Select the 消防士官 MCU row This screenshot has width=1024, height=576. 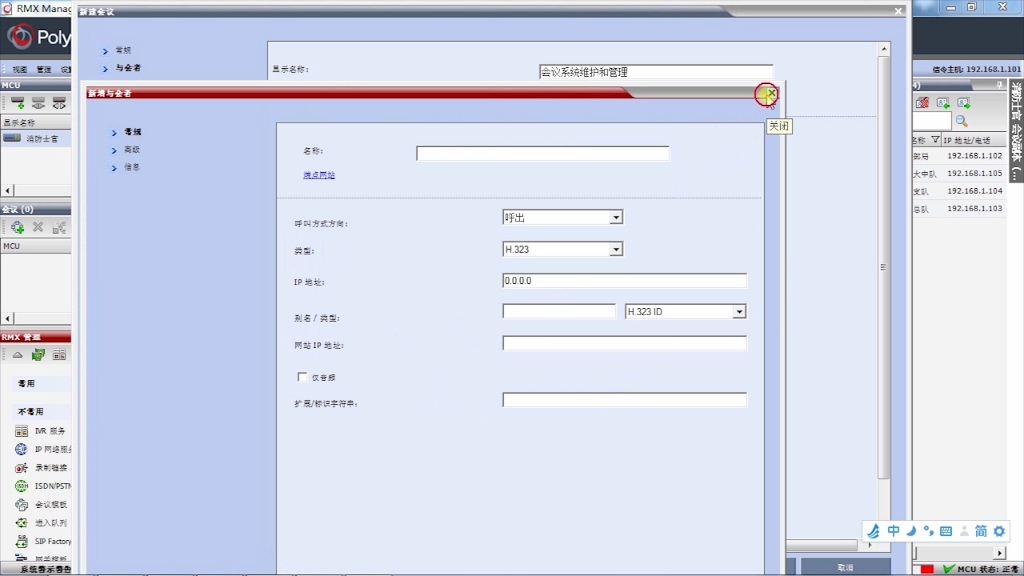36,138
